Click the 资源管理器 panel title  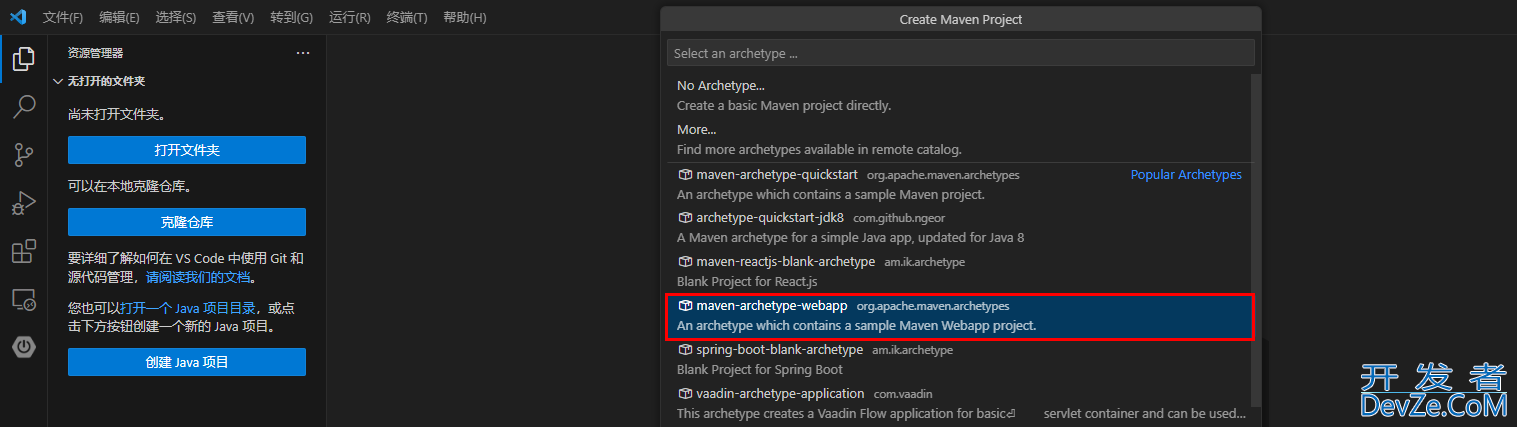(x=95, y=53)
